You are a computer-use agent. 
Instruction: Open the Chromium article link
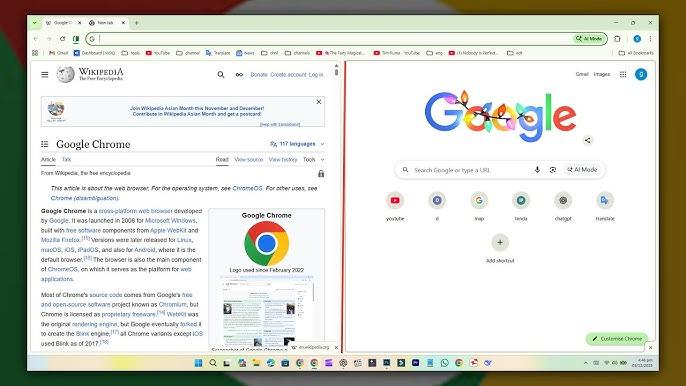[x=172, y=304]
